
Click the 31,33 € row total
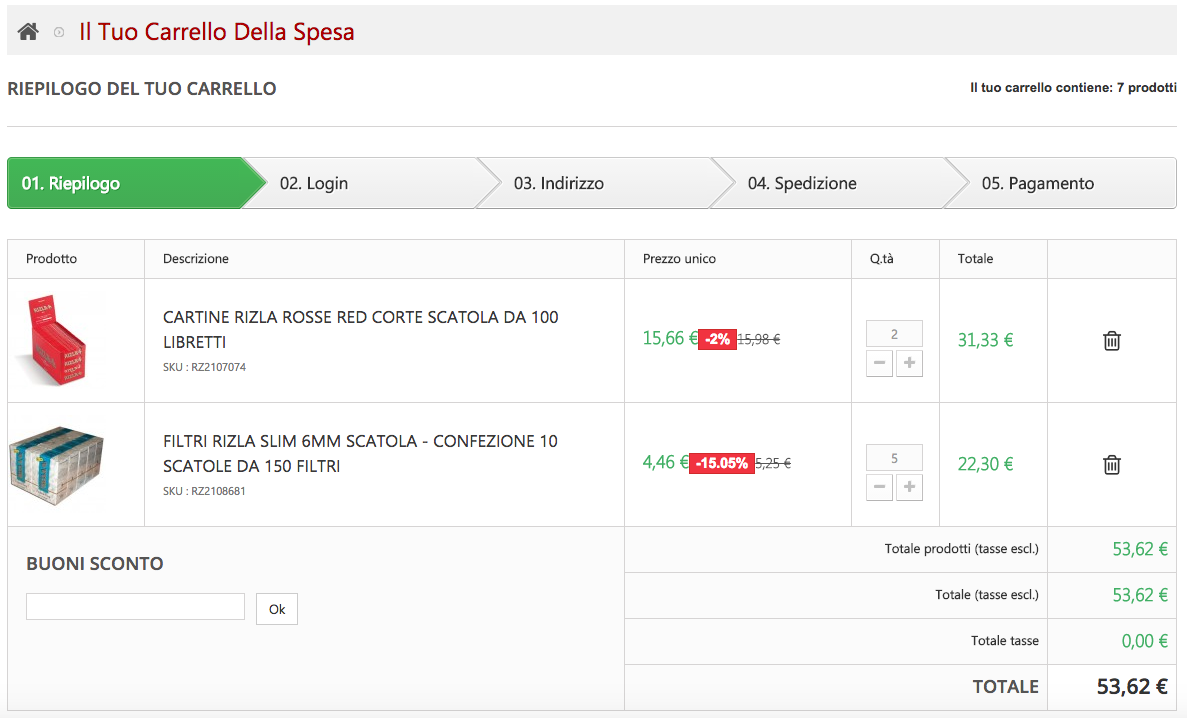pos(986,340)
